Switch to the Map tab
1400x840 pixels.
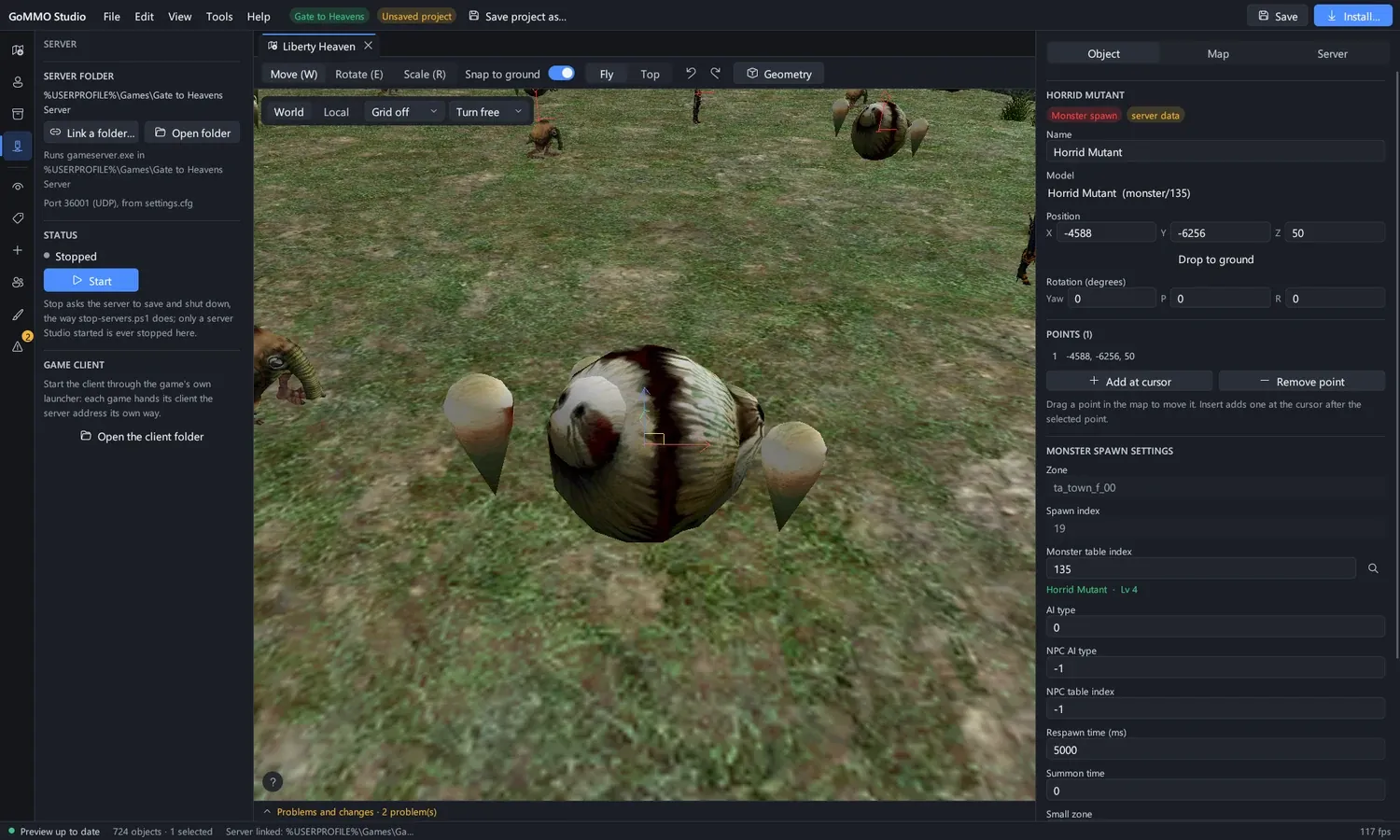1218,54
